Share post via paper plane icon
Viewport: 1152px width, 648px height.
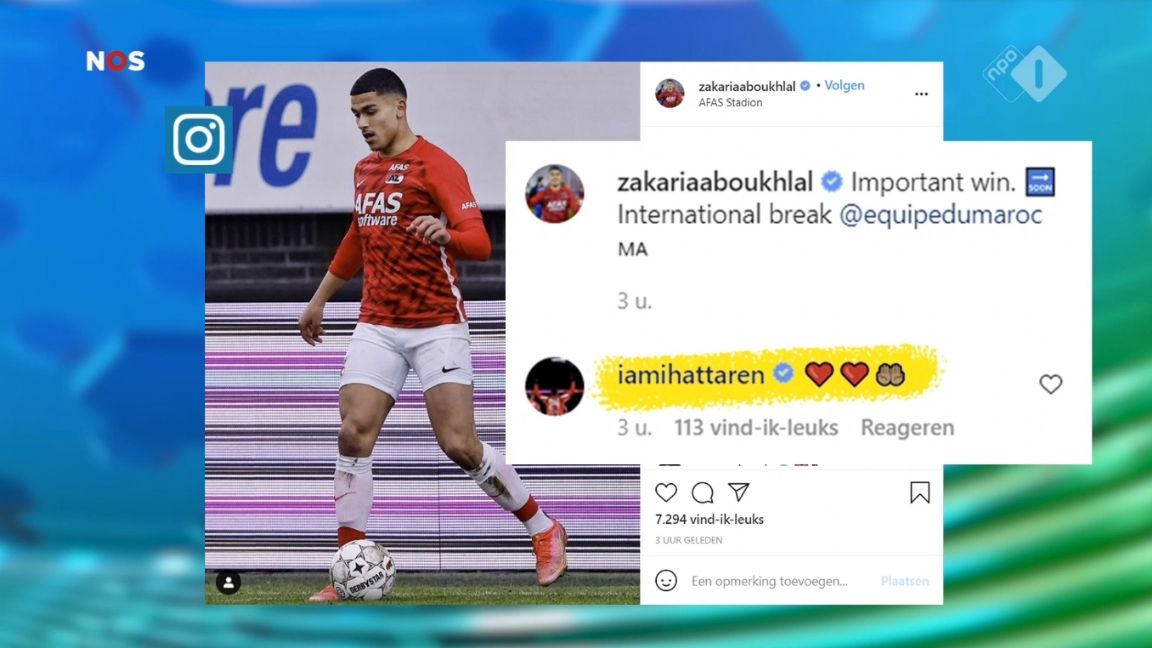(x=738, y=492)
